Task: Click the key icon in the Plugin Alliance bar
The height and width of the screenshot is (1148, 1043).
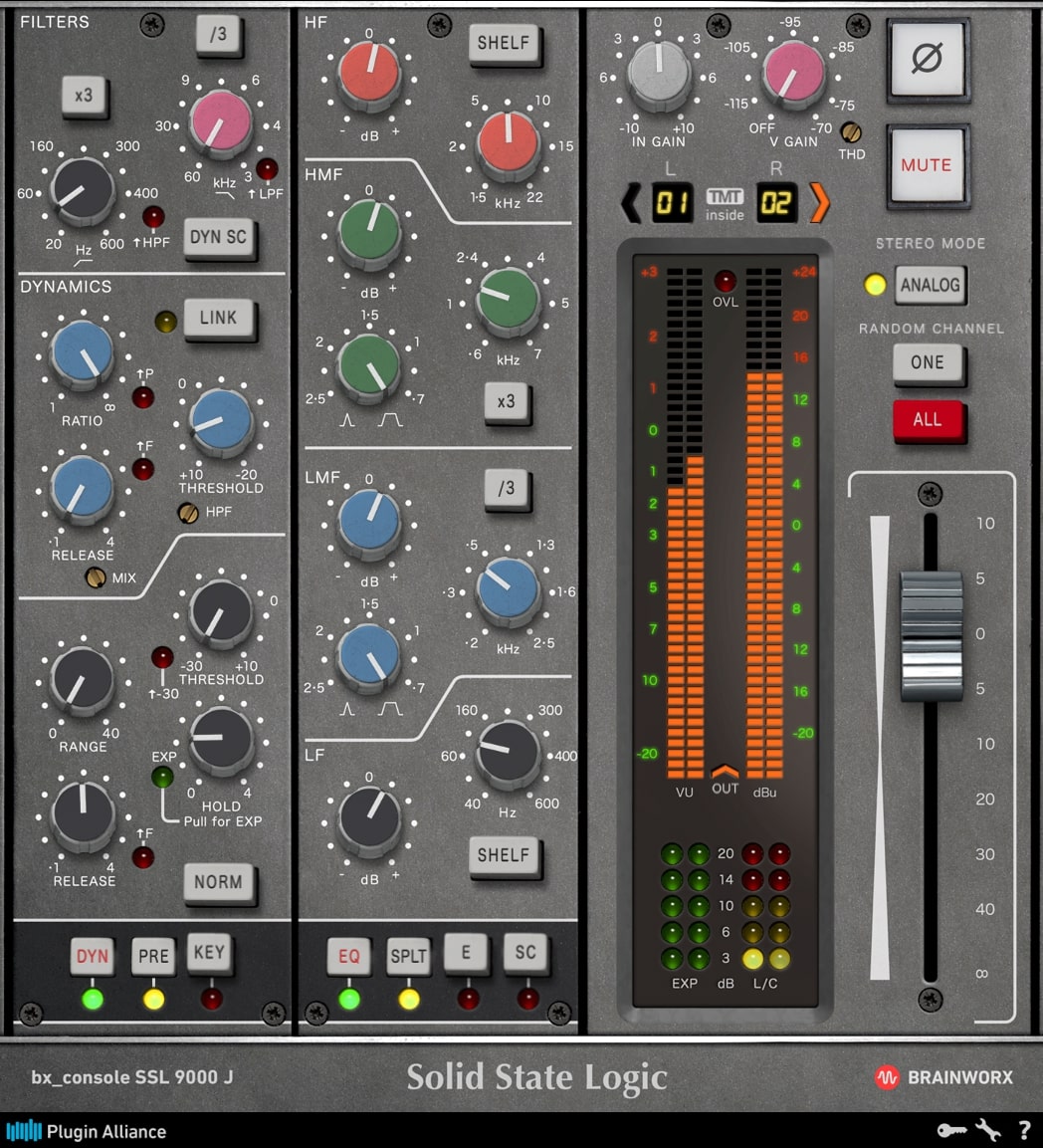Action: (x=951, y=1130)
